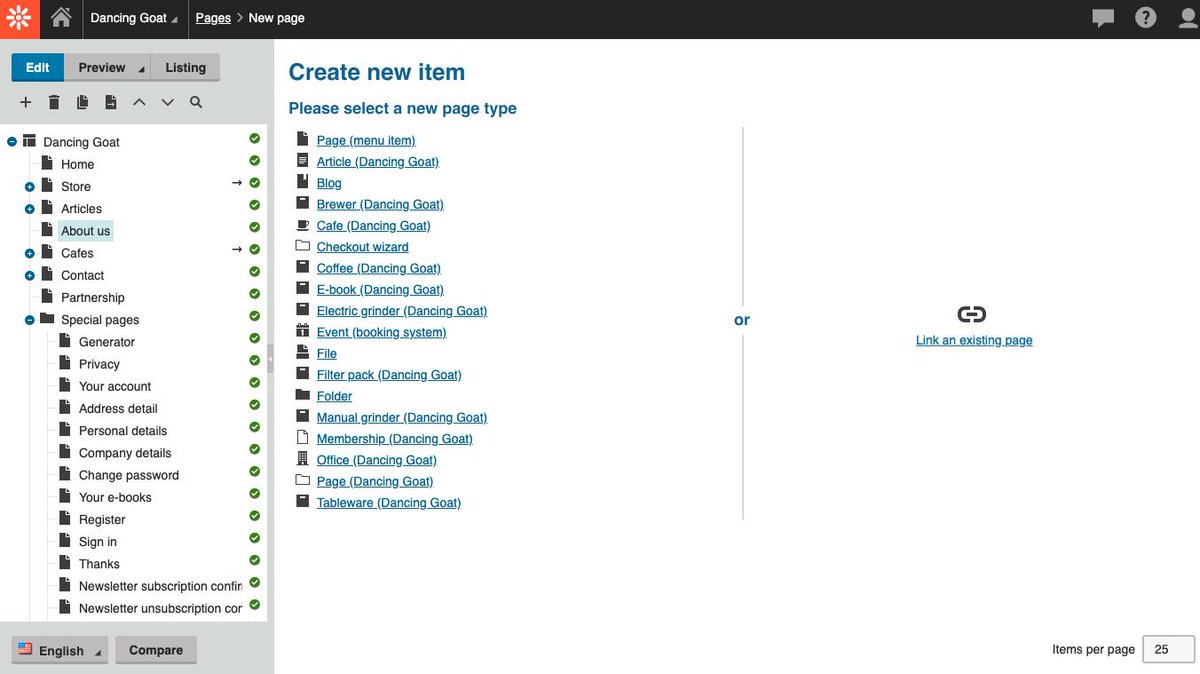Select Partnership in the content tree
Screen dimensions: 1200x674
click(93, 298)
